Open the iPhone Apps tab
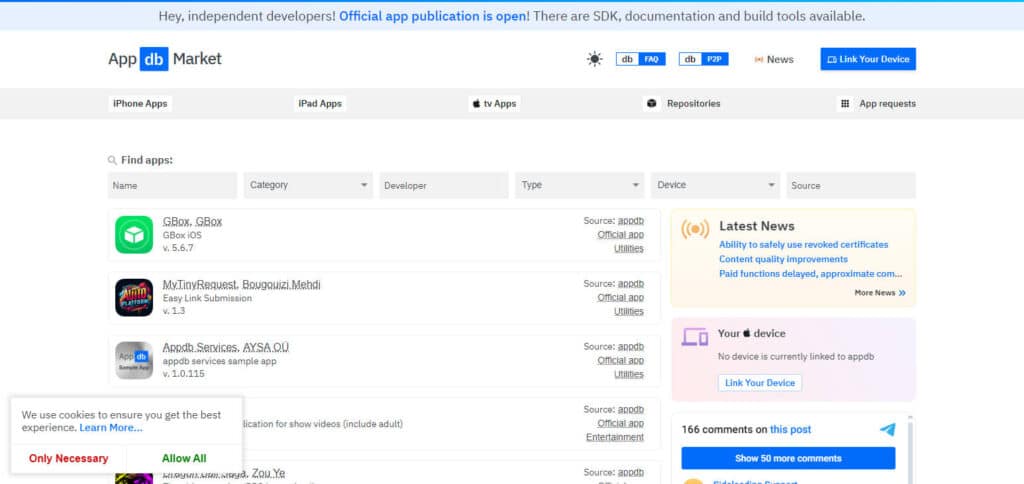Image resolution: width=1024 pixels, height=484 pixels. (140, 104)
